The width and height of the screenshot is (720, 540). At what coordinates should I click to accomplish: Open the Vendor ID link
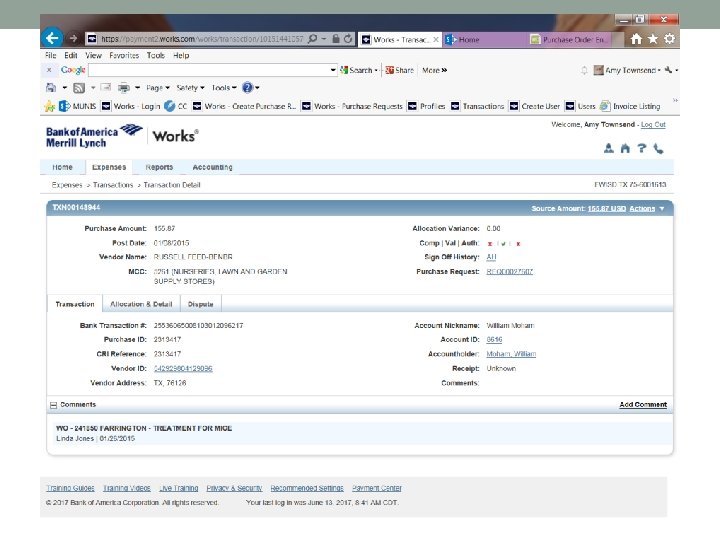[183, 368]
